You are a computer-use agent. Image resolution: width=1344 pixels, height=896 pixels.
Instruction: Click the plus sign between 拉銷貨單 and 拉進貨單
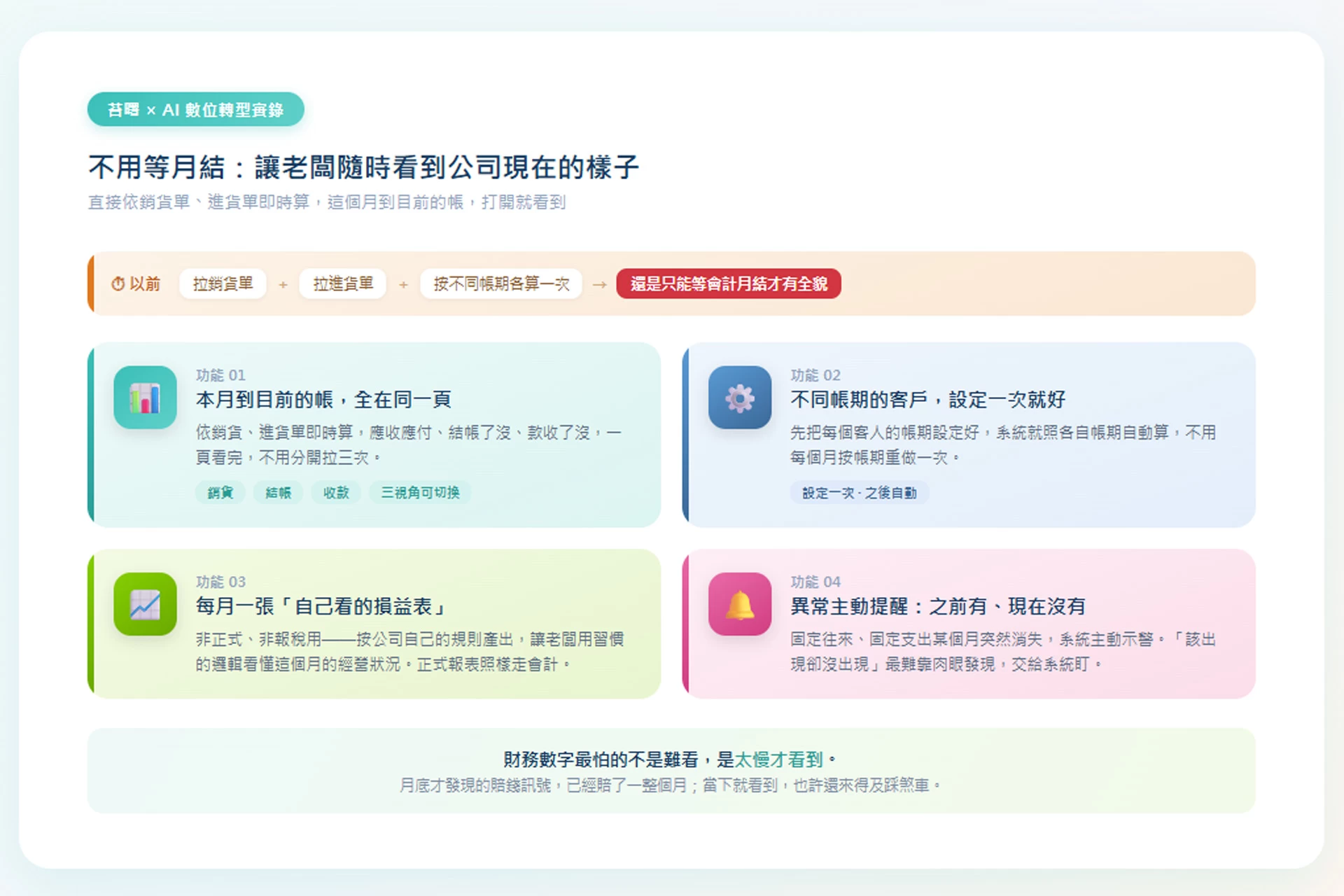click(283, 284)
